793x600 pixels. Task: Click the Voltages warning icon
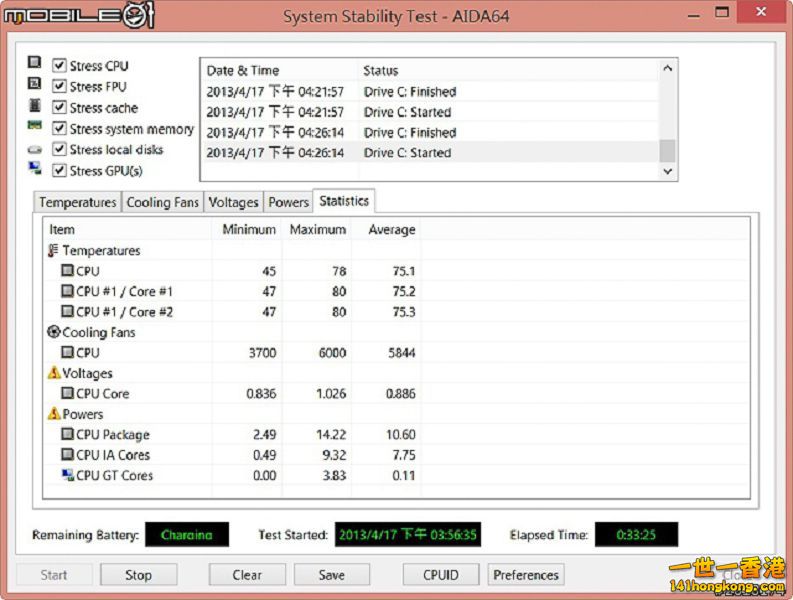coord(54,373)
